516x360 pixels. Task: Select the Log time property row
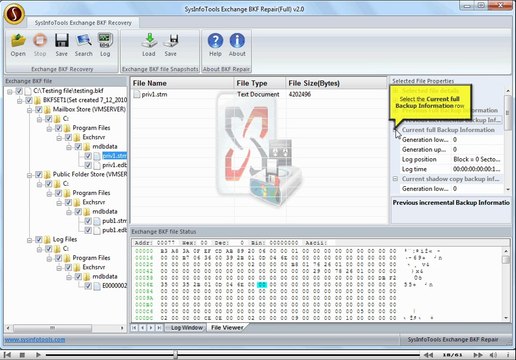point(452,169)
